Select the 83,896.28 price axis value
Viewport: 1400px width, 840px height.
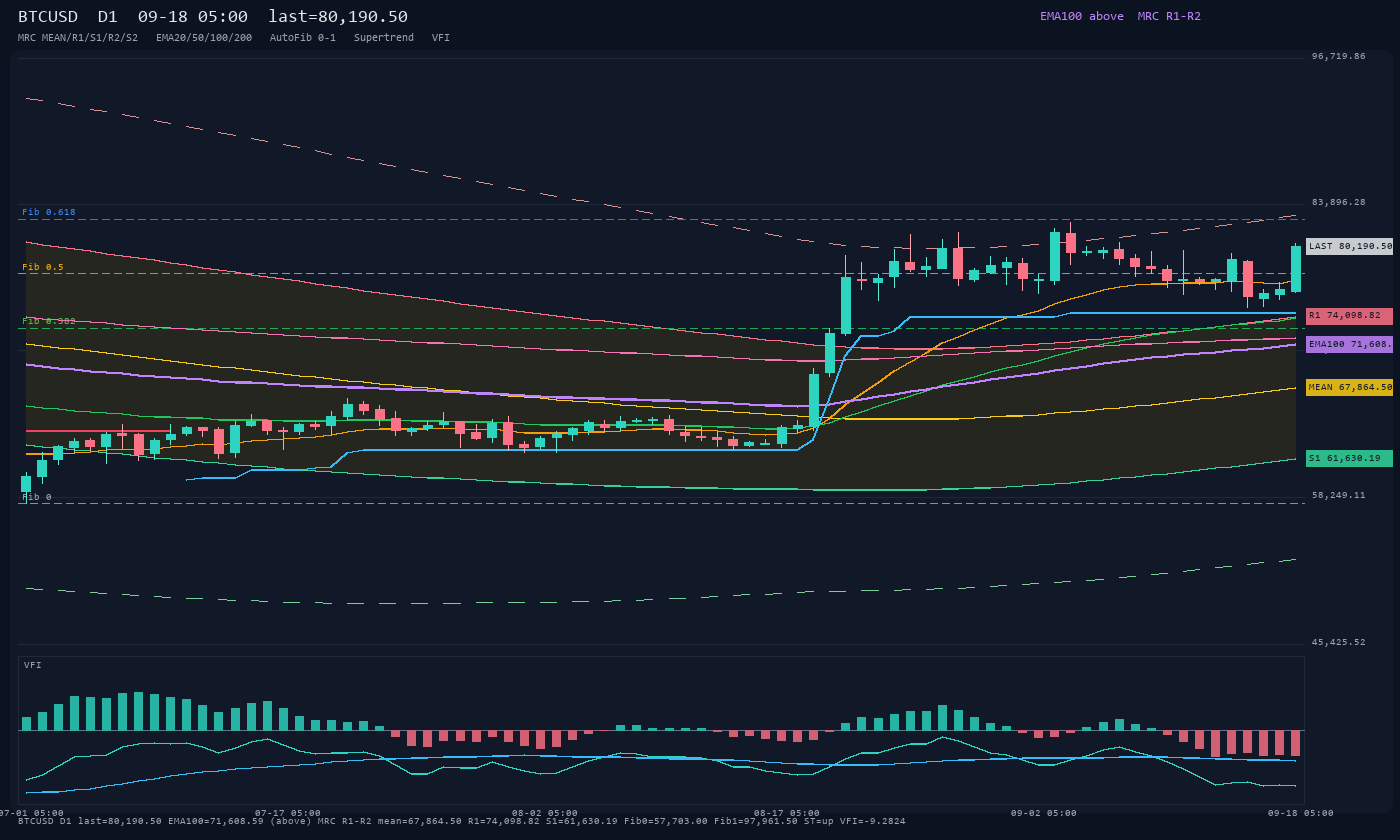click(1339, 202)
